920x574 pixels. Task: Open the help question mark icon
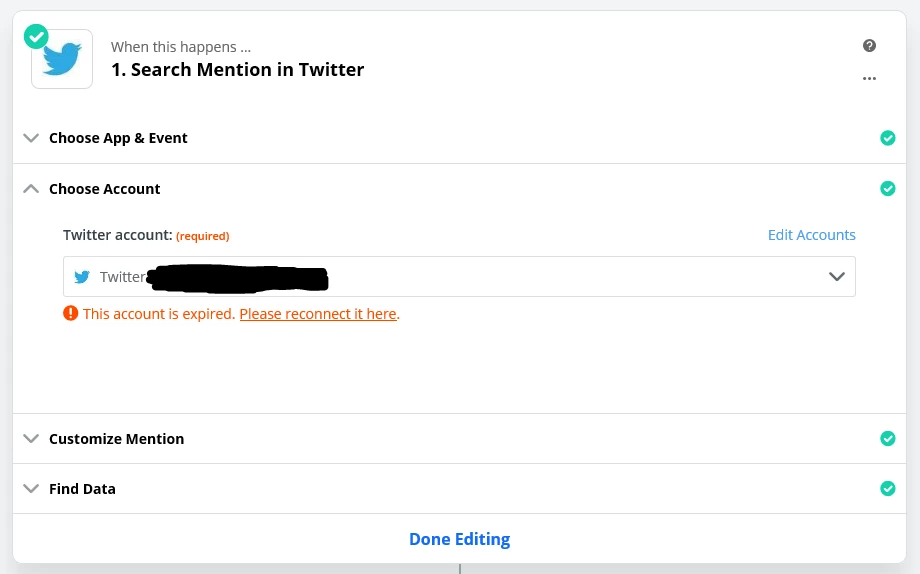pyautogui.click(x=869, y=46)
